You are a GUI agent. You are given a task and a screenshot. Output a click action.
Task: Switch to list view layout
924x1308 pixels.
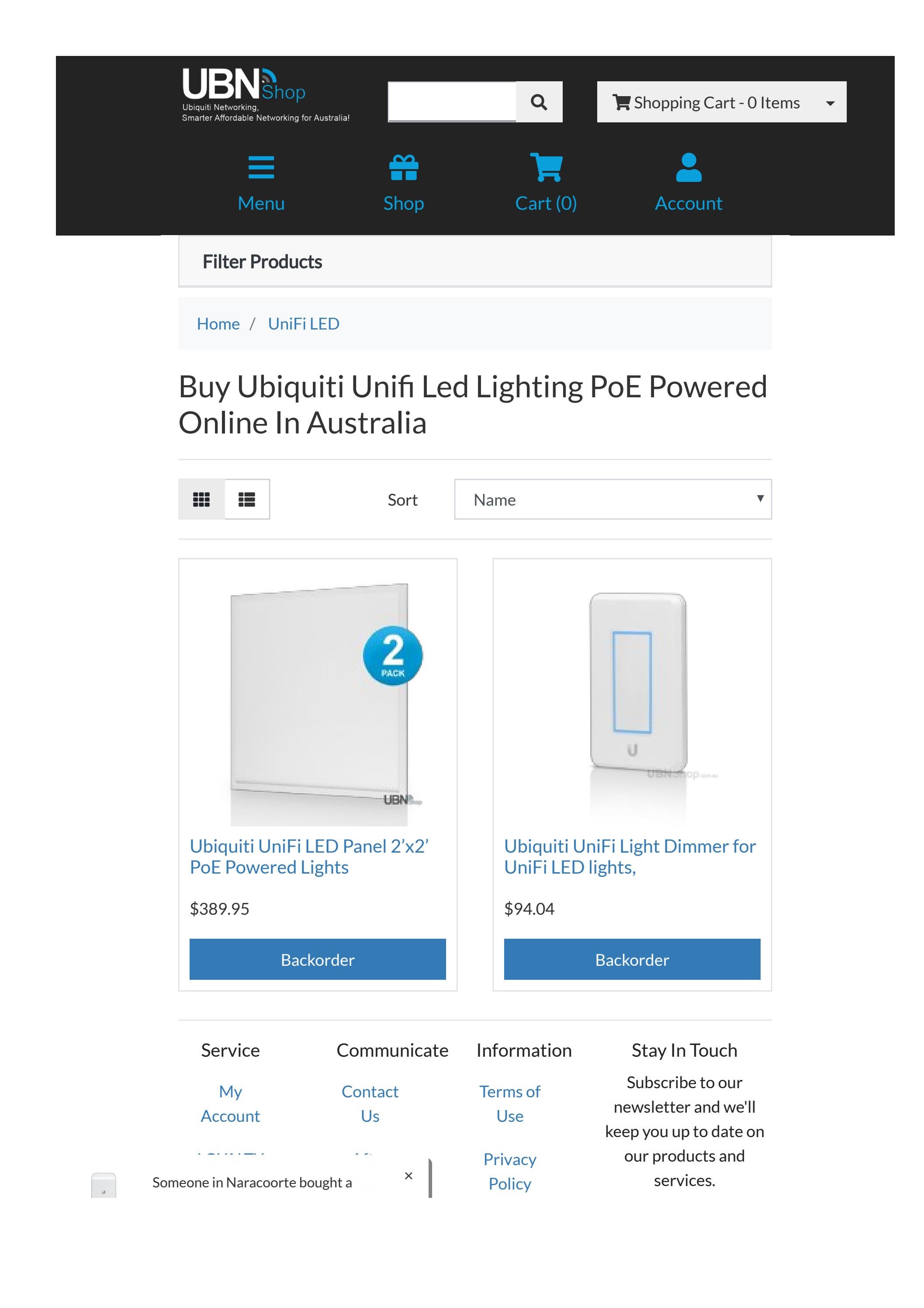tap(247, 500)
